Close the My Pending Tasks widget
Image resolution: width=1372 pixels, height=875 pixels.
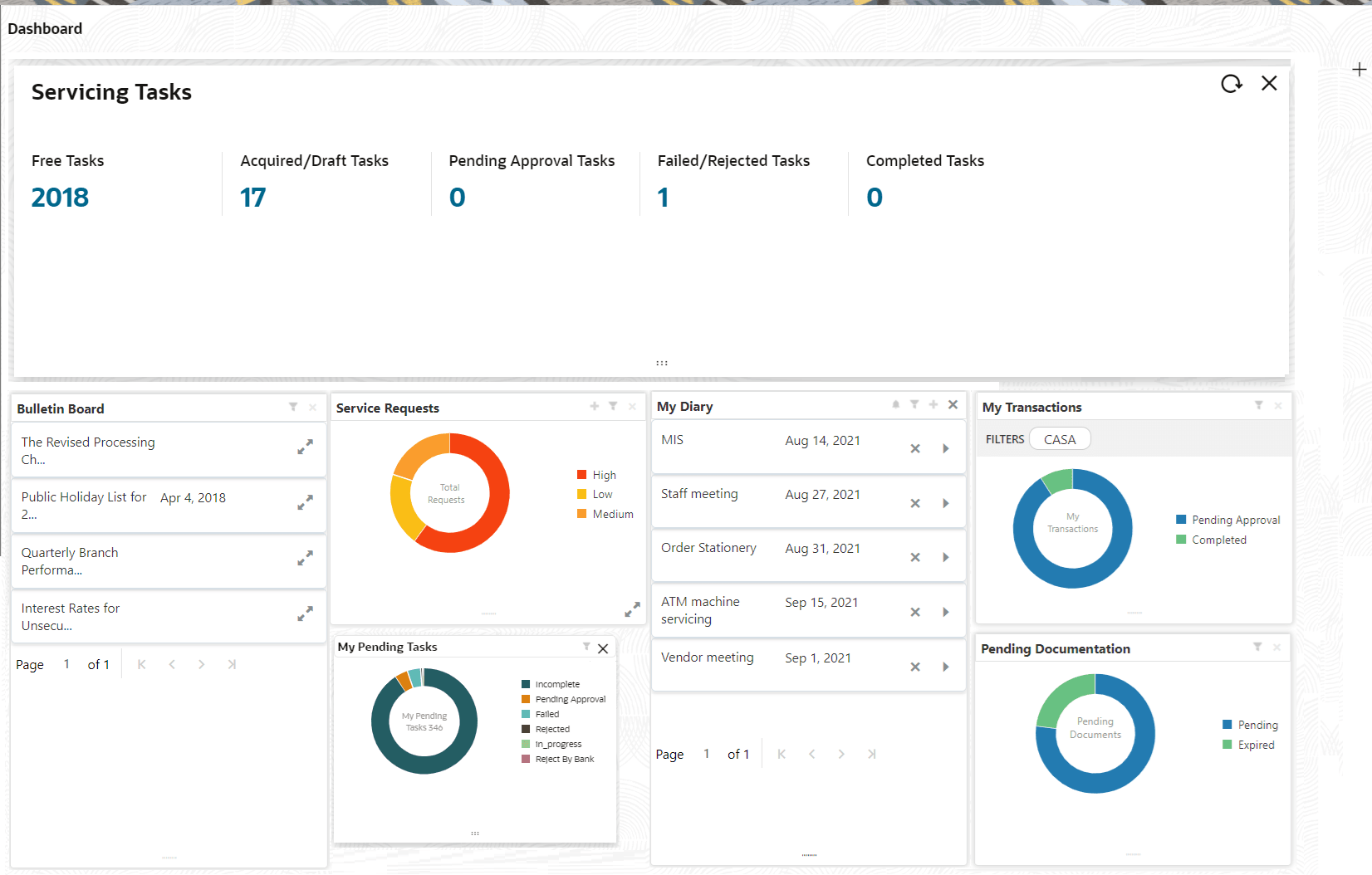[x=603, y=648]
